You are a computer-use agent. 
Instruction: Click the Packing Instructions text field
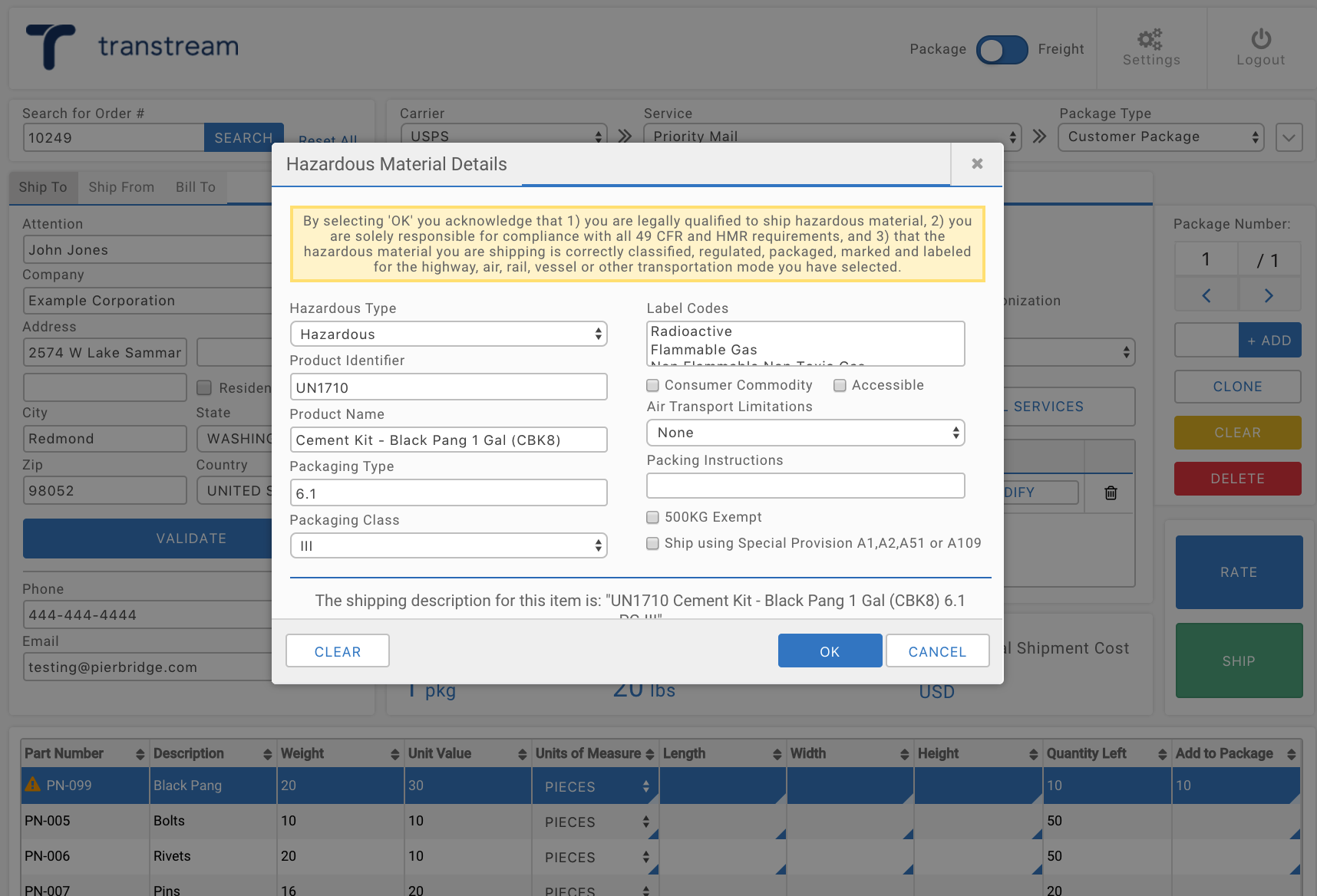(805, 486)
